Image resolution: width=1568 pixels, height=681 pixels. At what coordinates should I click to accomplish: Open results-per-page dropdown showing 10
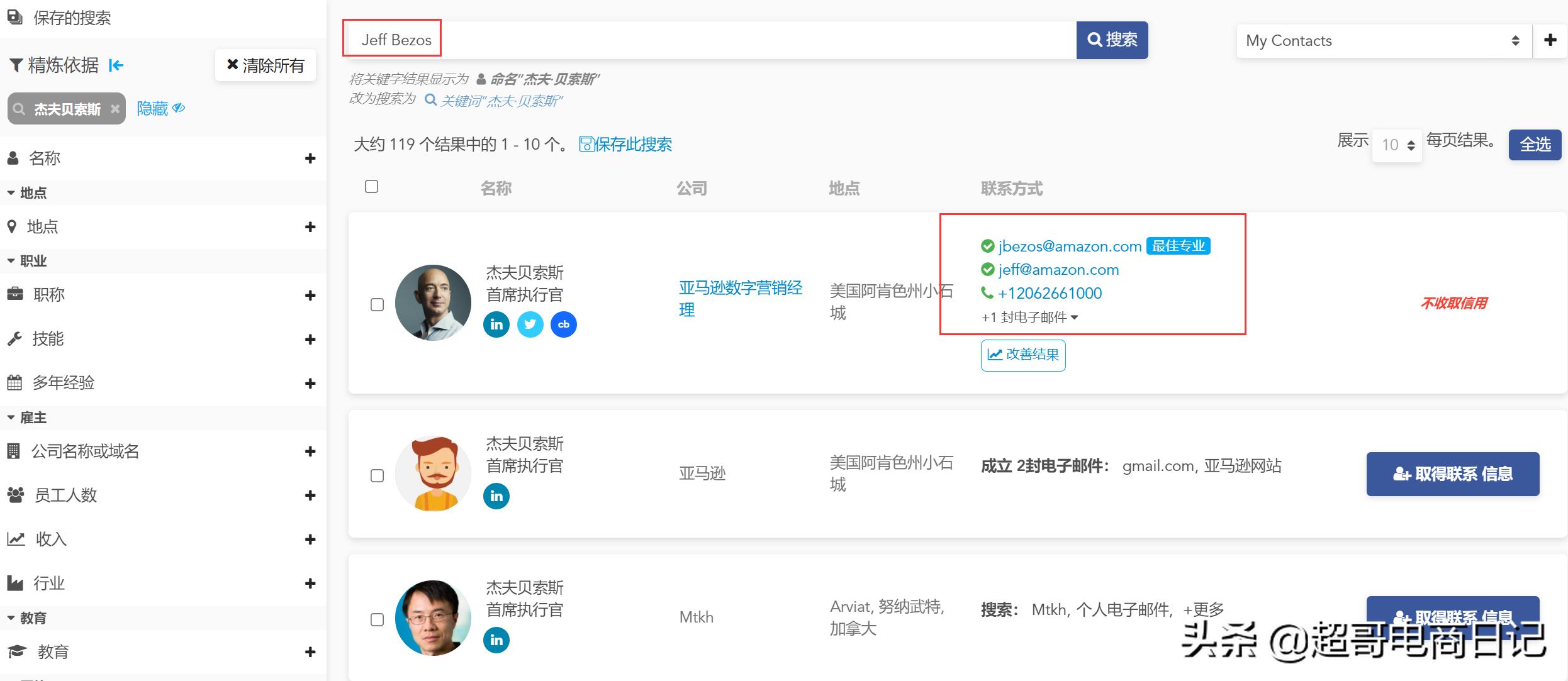[x=1397, y=145]
